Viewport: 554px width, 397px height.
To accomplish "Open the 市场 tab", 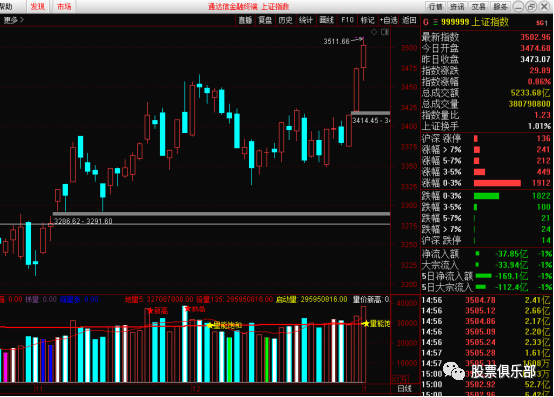I will 64,6.
